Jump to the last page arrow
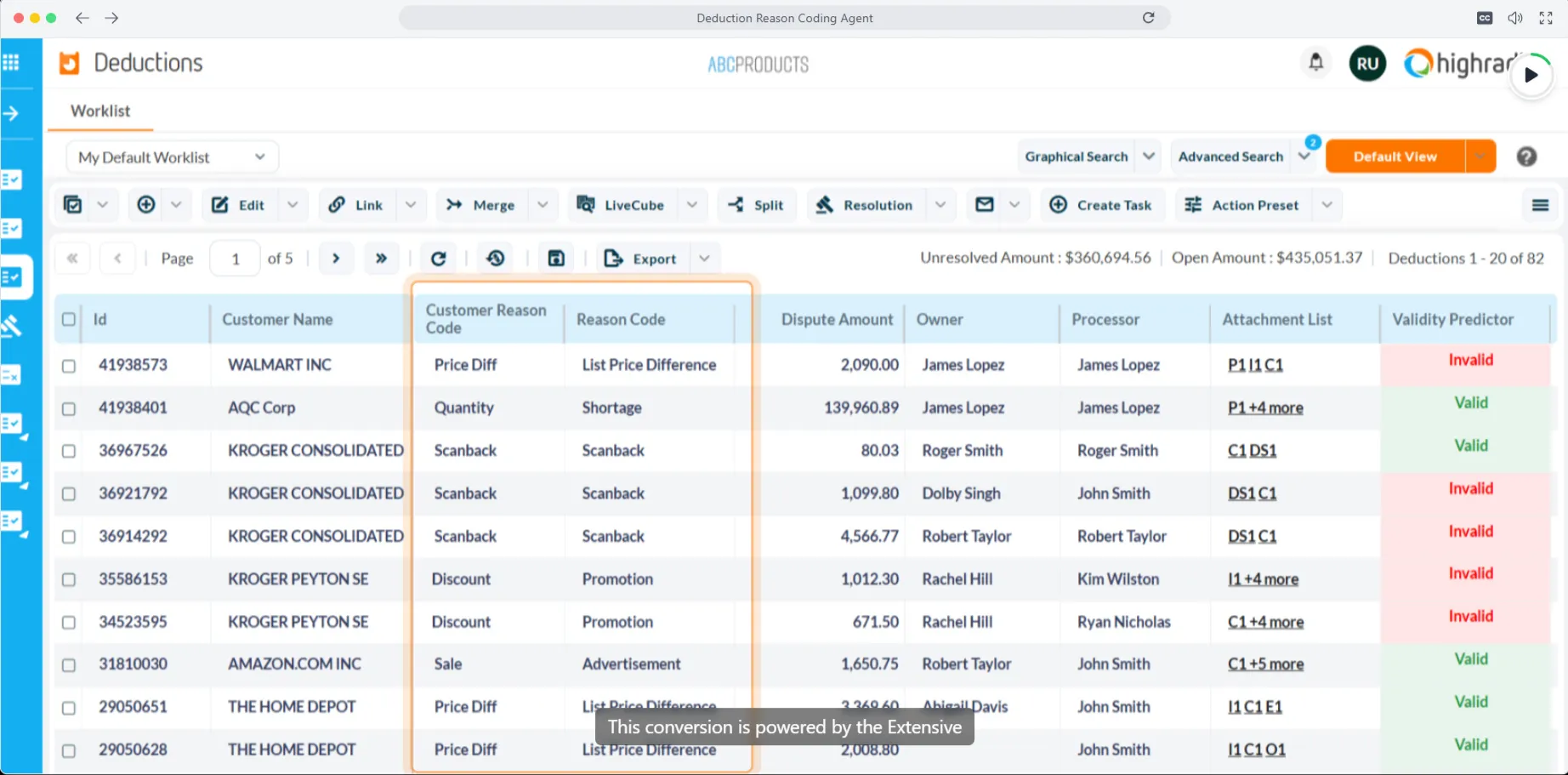Viewport: 1568px width, 775px height. (x=381, y=259)
